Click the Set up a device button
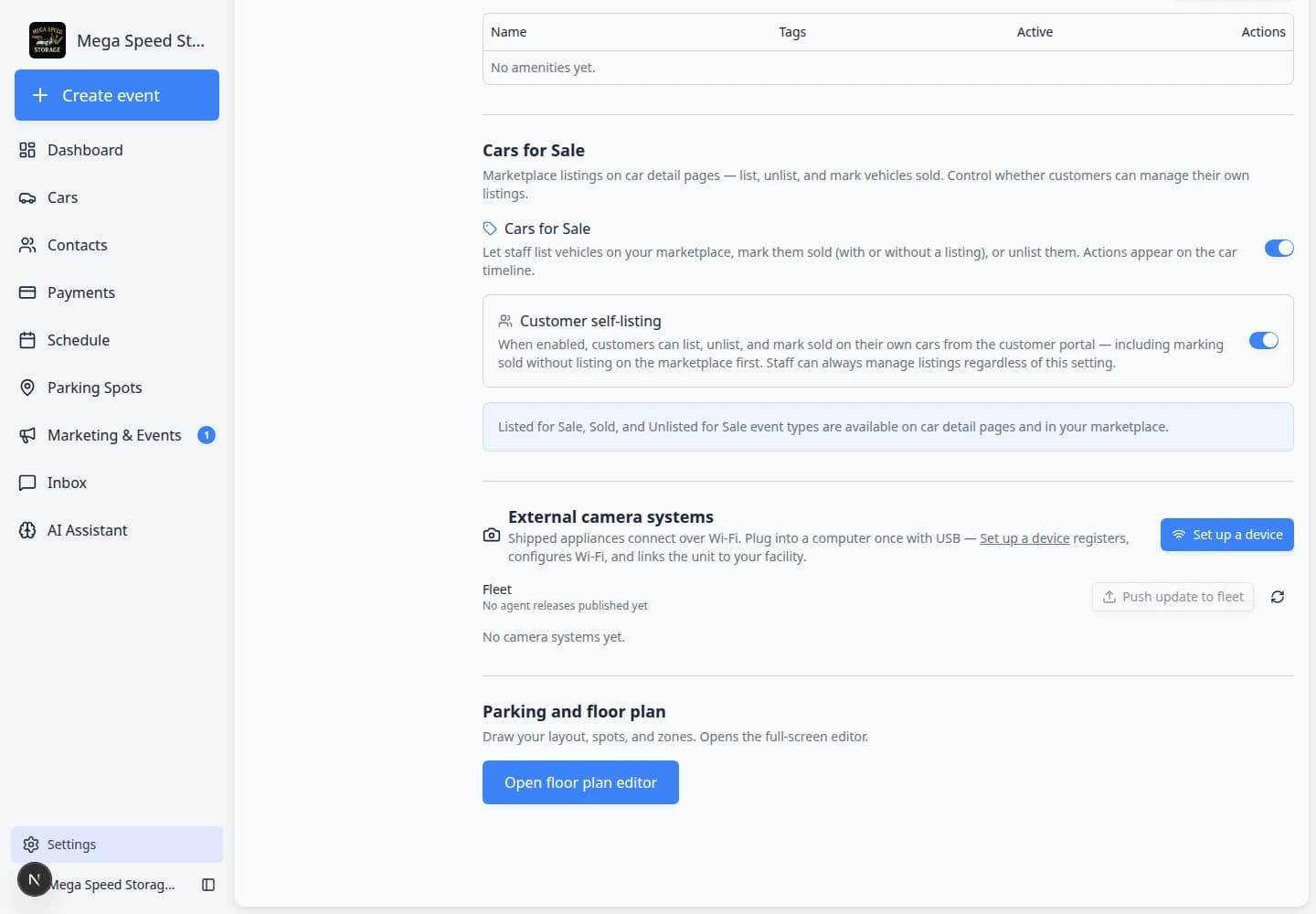1316x914 pixels. 1226,535
